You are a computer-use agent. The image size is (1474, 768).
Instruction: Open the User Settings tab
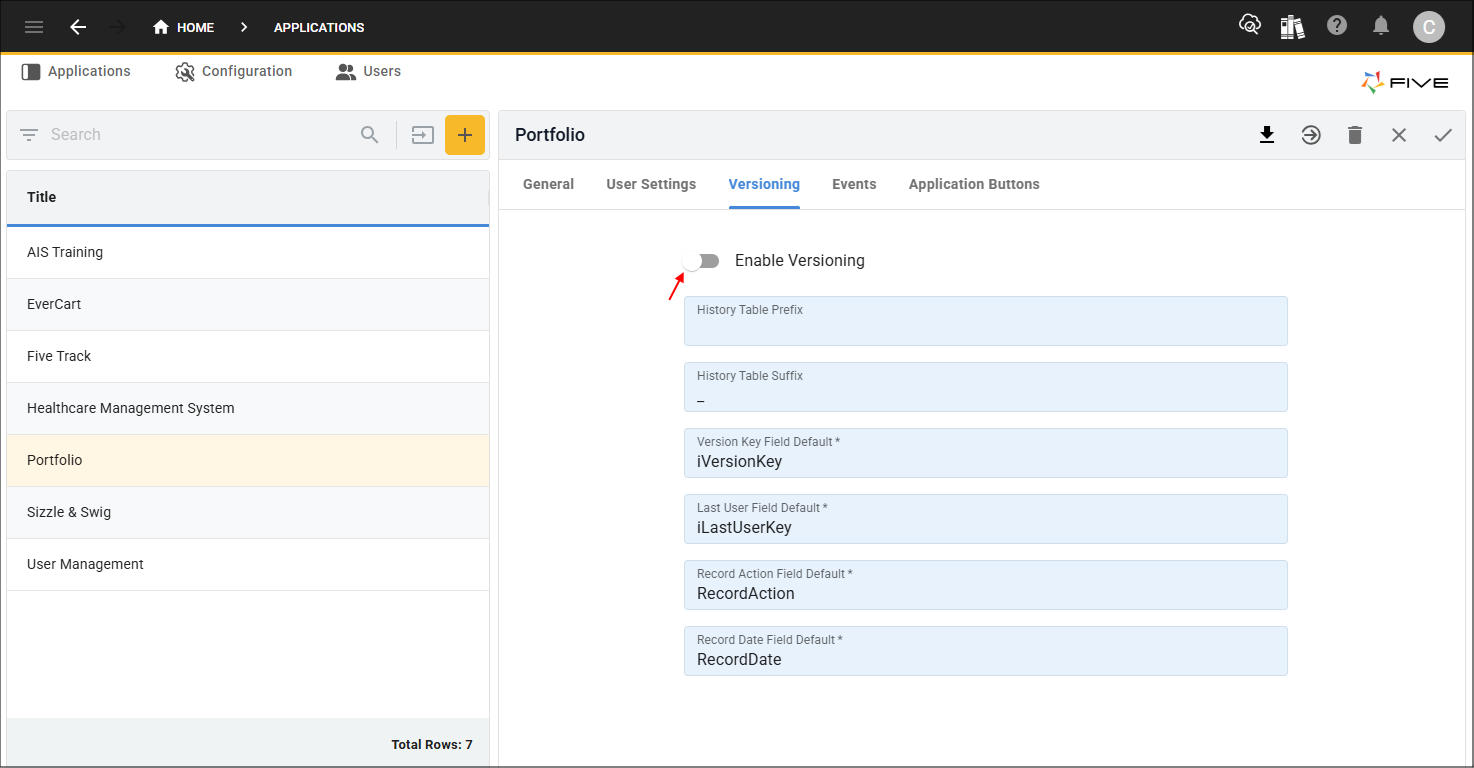651,184
